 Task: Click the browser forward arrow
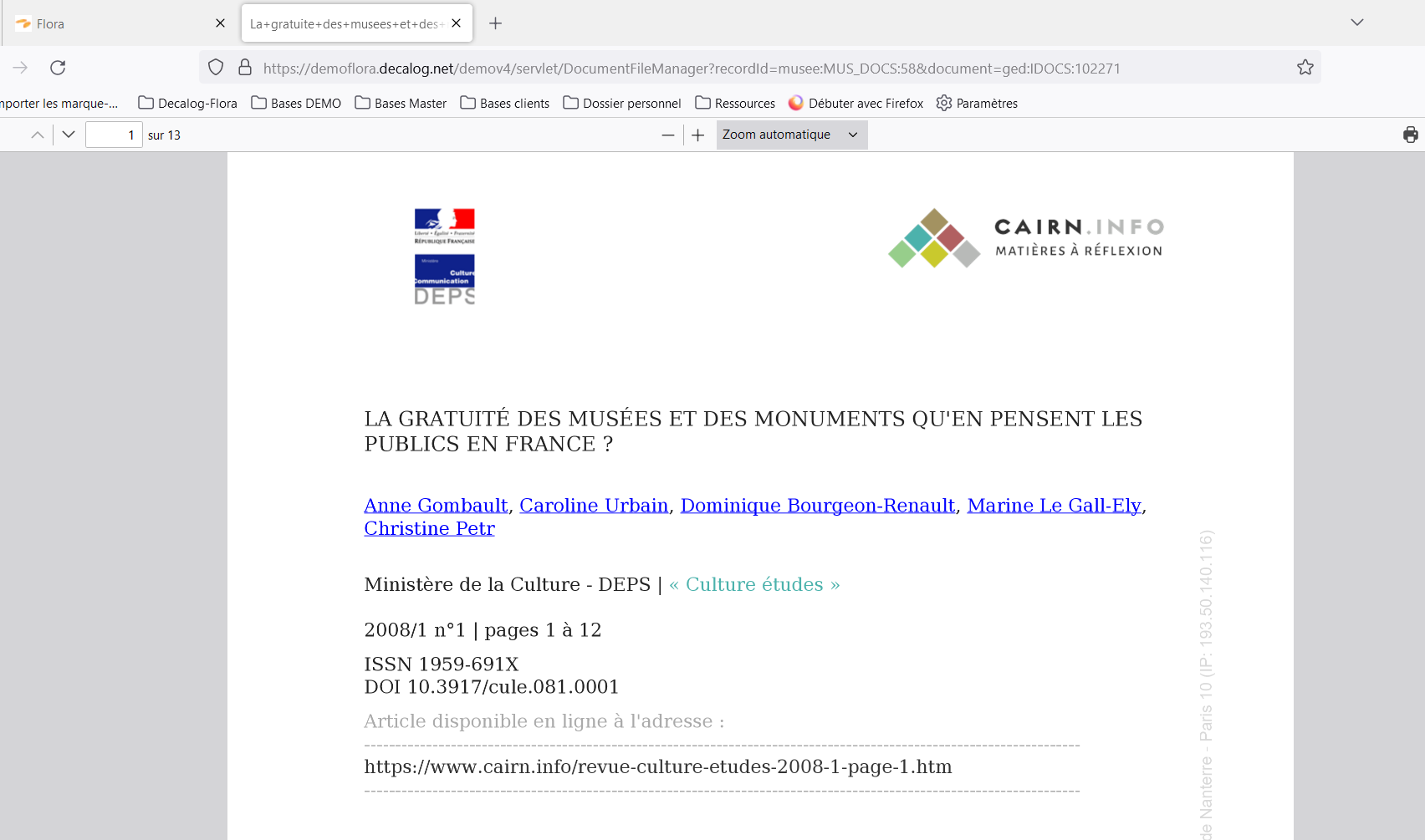click(20, 68)
